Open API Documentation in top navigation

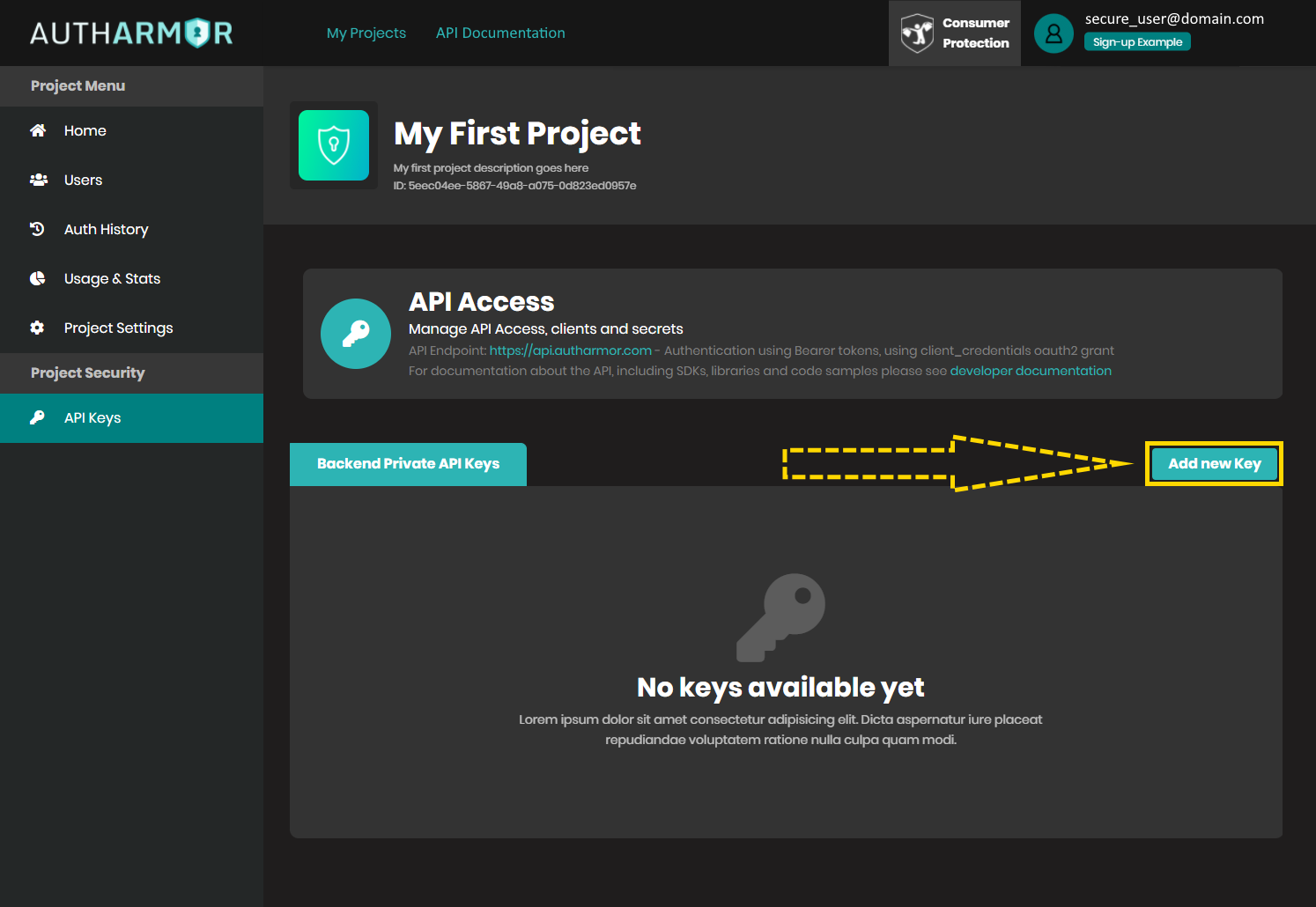click(500, 33)
